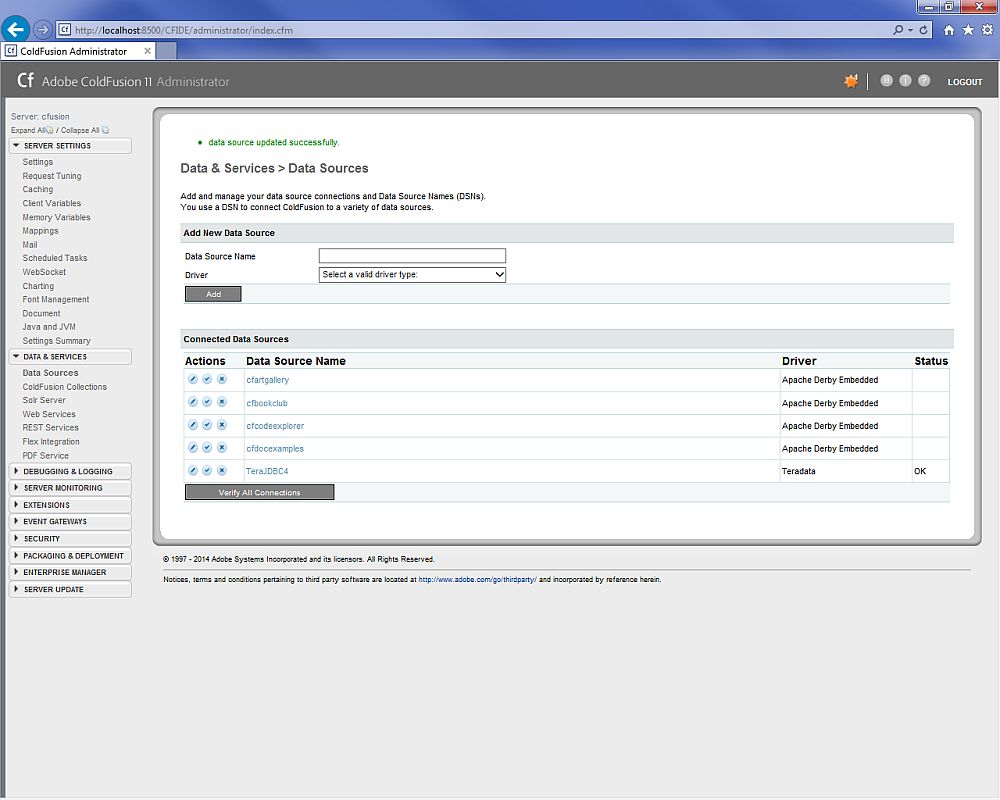Collapse the SERVER SETTINGS section
This screenshot has height=800, width=1000.
pyautogui.click(x=70, y=145)
